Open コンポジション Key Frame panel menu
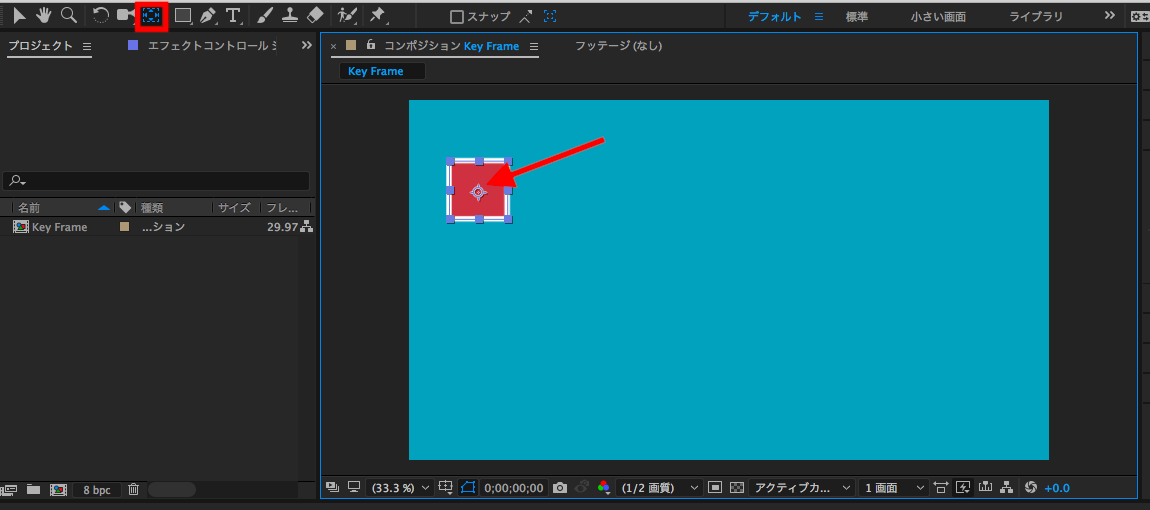Screen dimensions: 1150x510 pos(534,46)
